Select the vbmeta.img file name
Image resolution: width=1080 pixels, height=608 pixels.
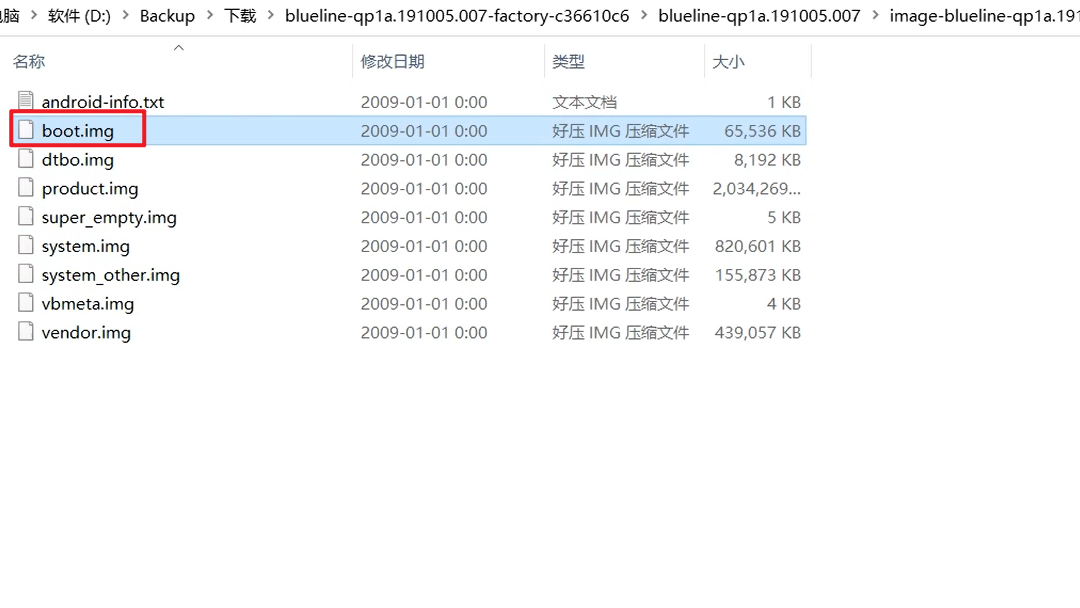point(87,304)
